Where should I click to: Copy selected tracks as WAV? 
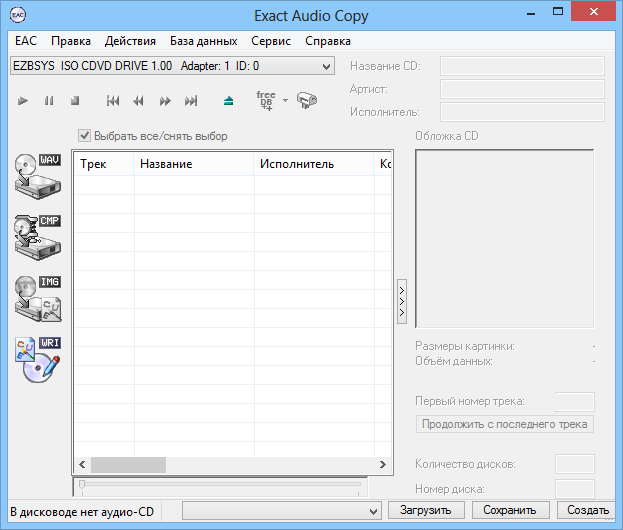click(38, 176)
